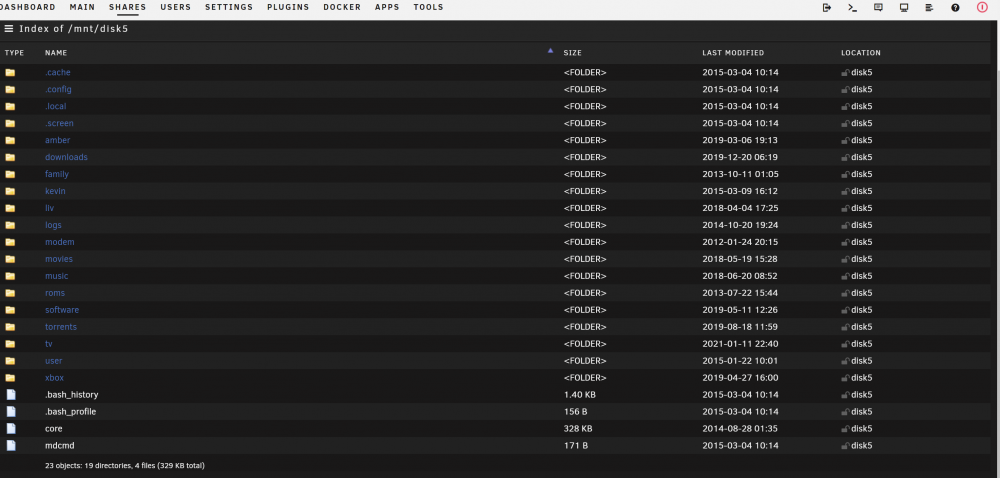Open the .local folder link
This screenshot has height=478, width=1000.
click(55, 106)
